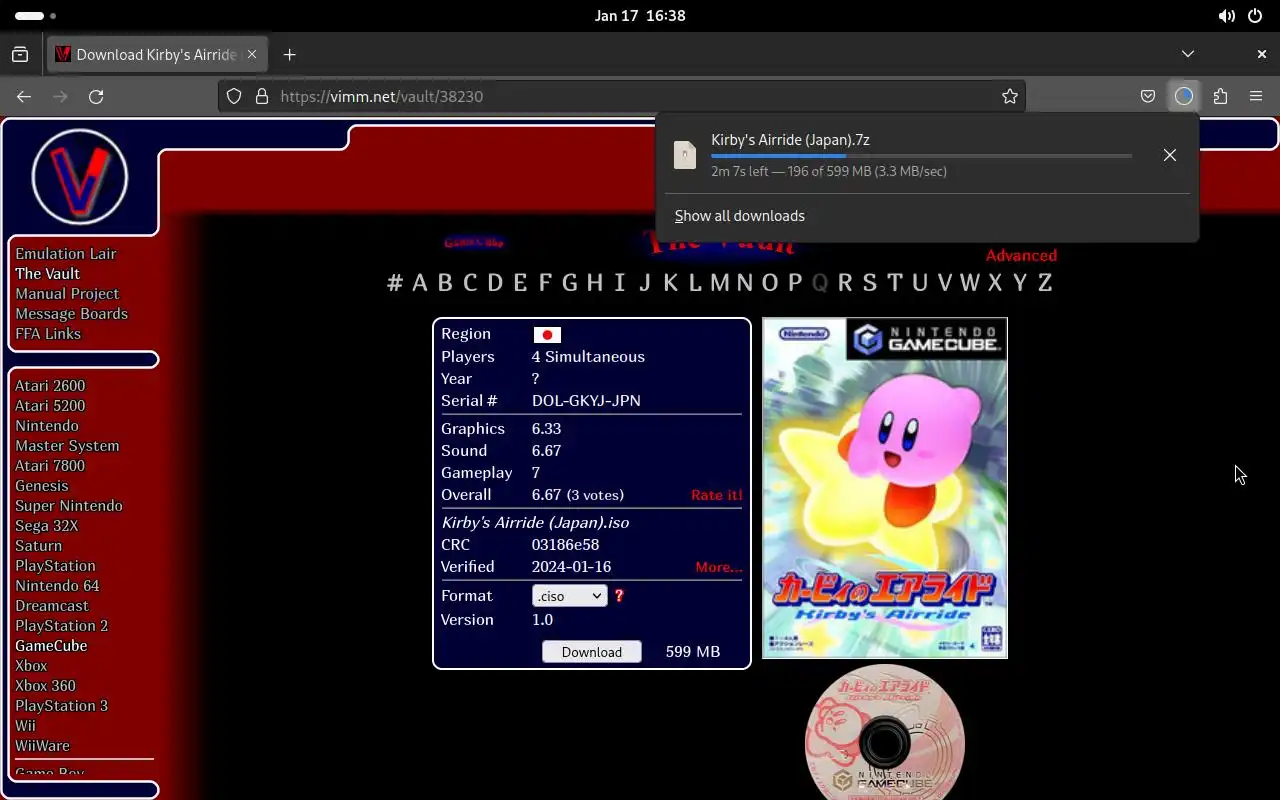Cancel the Kirby's Airride download
Viewport: 1280px width, 800px height.
1170,155
